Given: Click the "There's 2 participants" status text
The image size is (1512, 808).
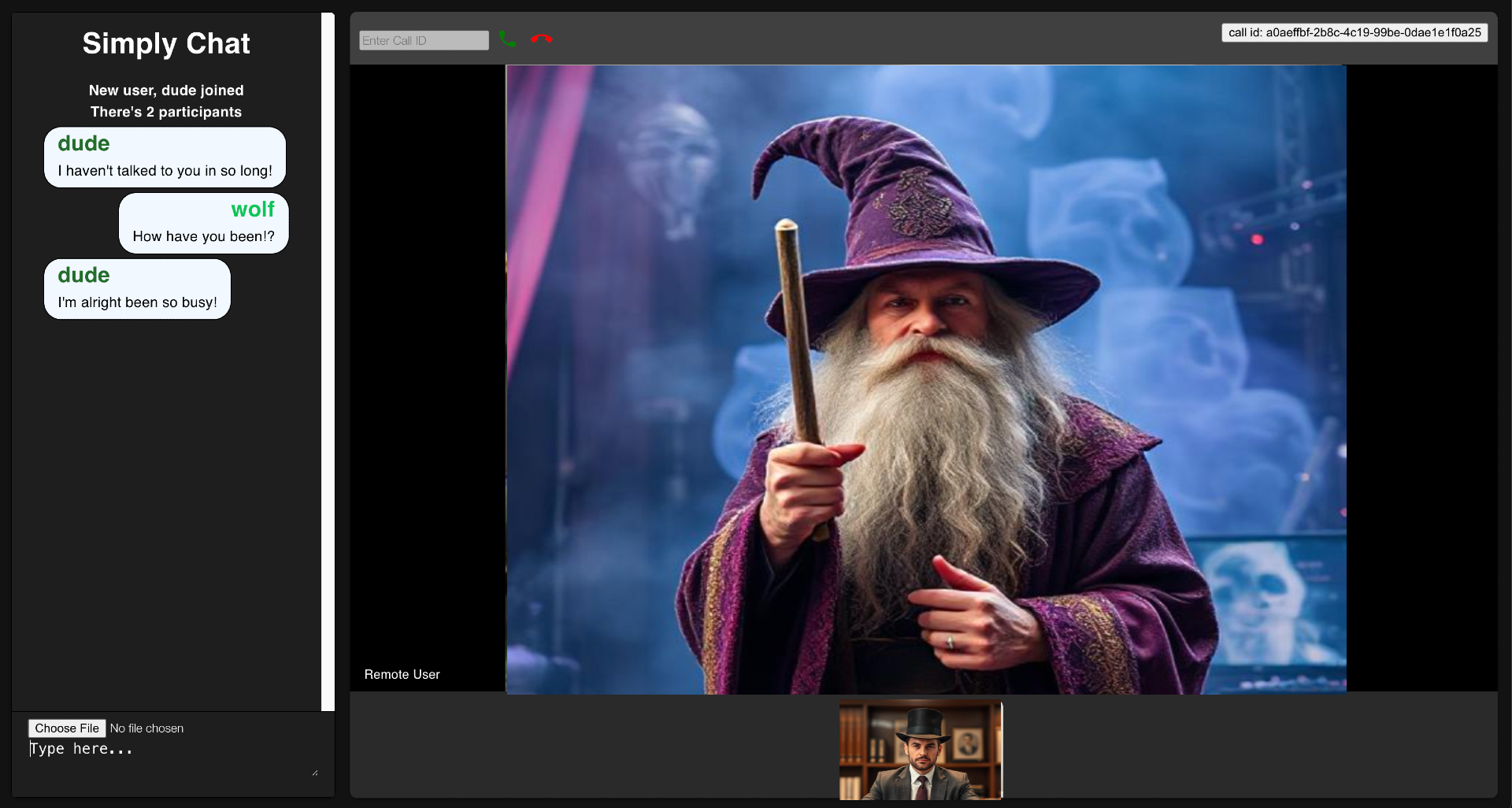Looking at the screenshot, I should 166,112.
